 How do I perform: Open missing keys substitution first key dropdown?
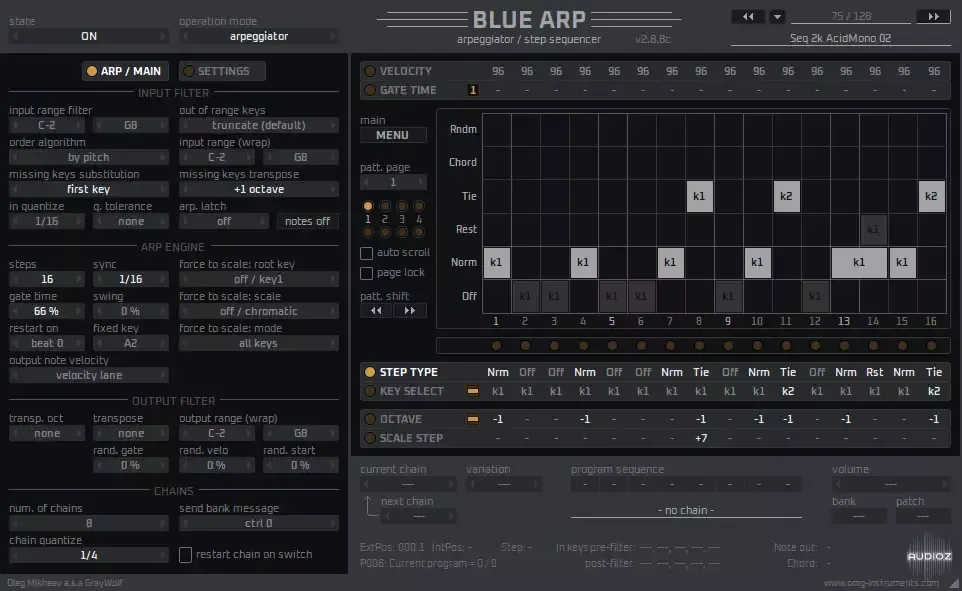coord(89,189)
